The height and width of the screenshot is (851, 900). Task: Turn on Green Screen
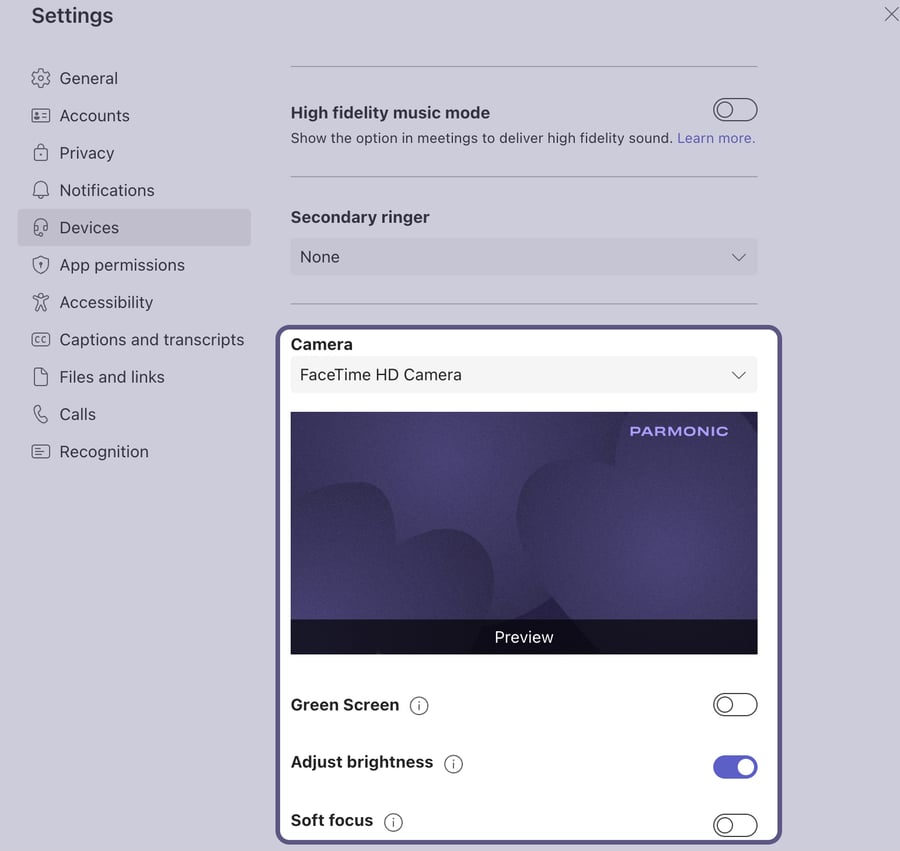click(735, 704)
